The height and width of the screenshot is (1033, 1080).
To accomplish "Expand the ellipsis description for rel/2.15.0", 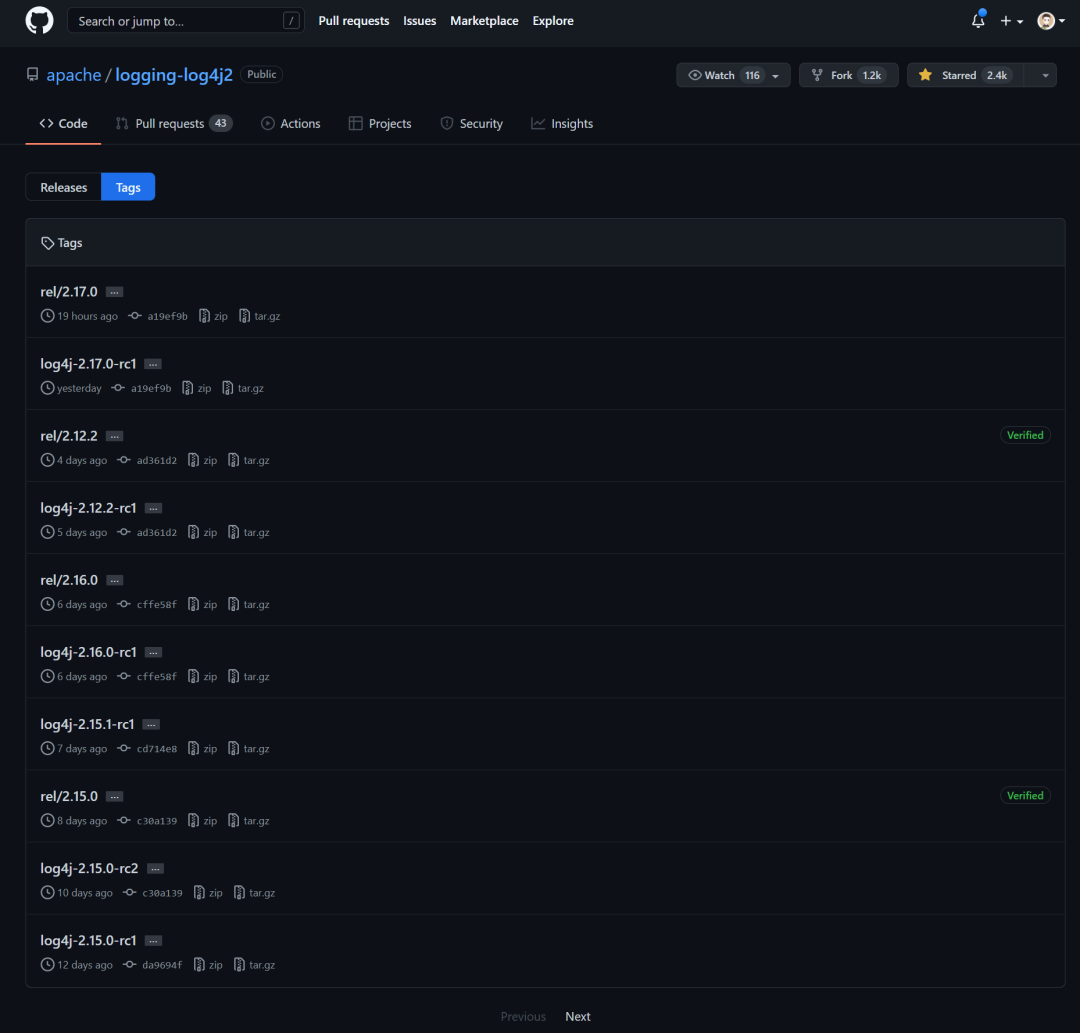I will point(114,796).
